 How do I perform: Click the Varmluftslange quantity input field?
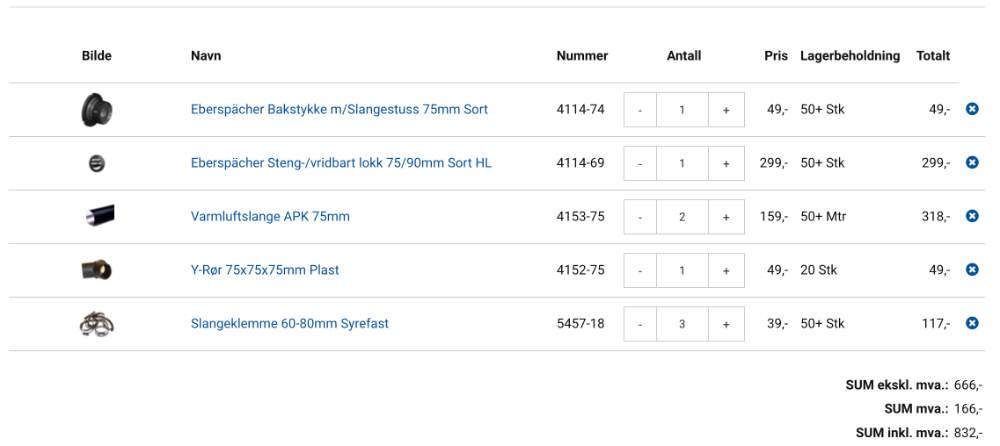coord(682,217)
